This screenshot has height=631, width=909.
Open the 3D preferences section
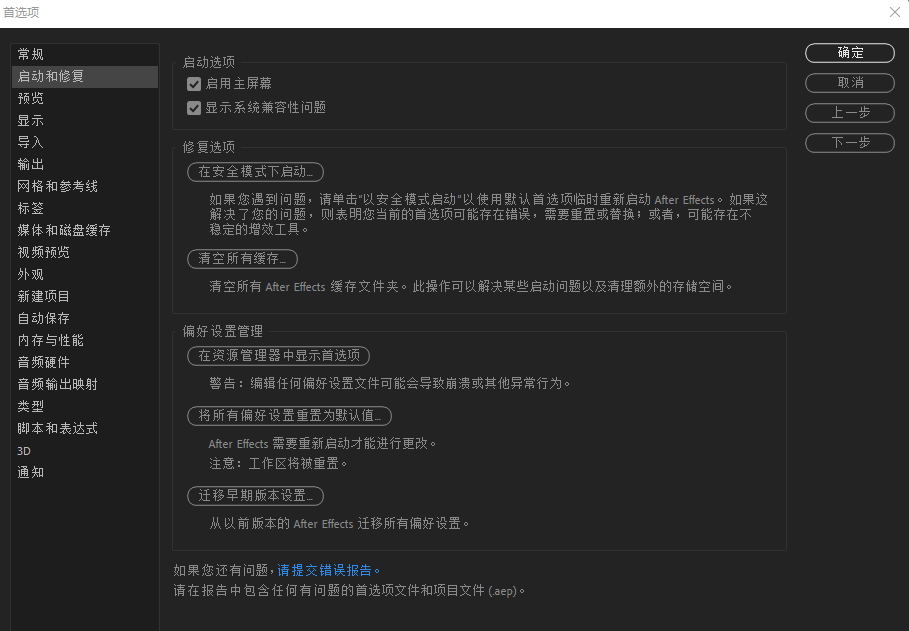pyautogui.click(x=28, y=450)
